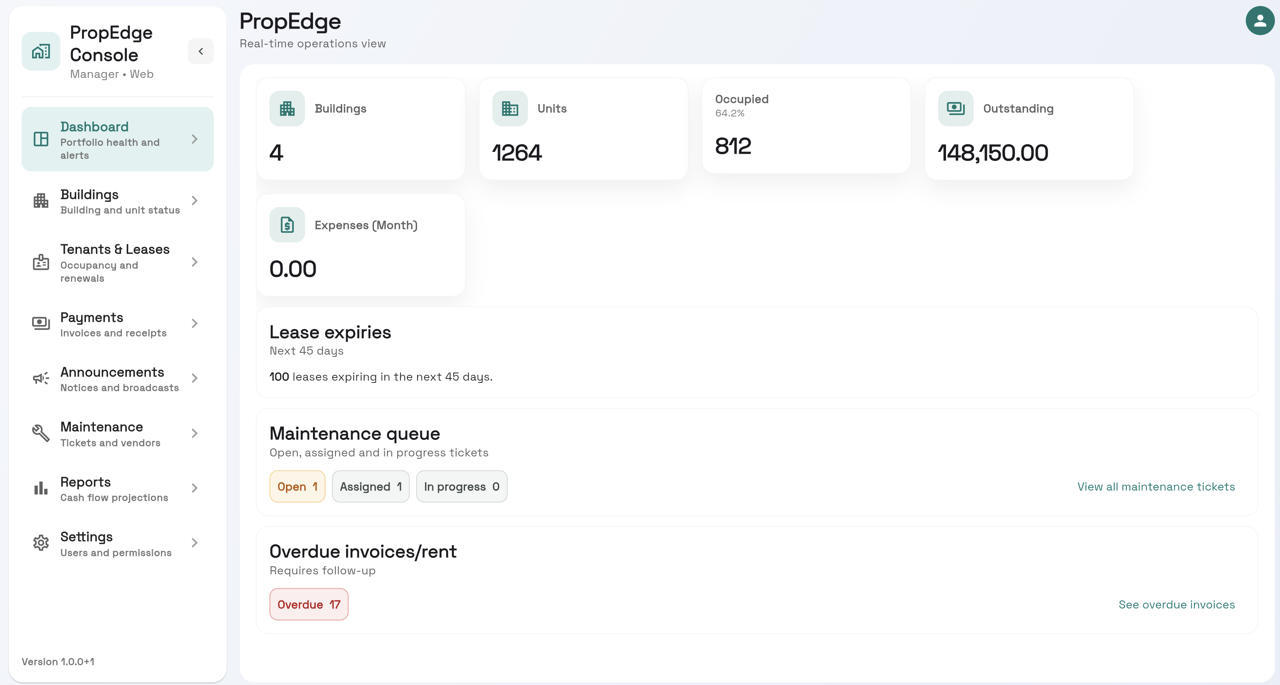1280x685 pixels.
Task: Select the Open tickets filter chip
Action: [x=297, y=486]
